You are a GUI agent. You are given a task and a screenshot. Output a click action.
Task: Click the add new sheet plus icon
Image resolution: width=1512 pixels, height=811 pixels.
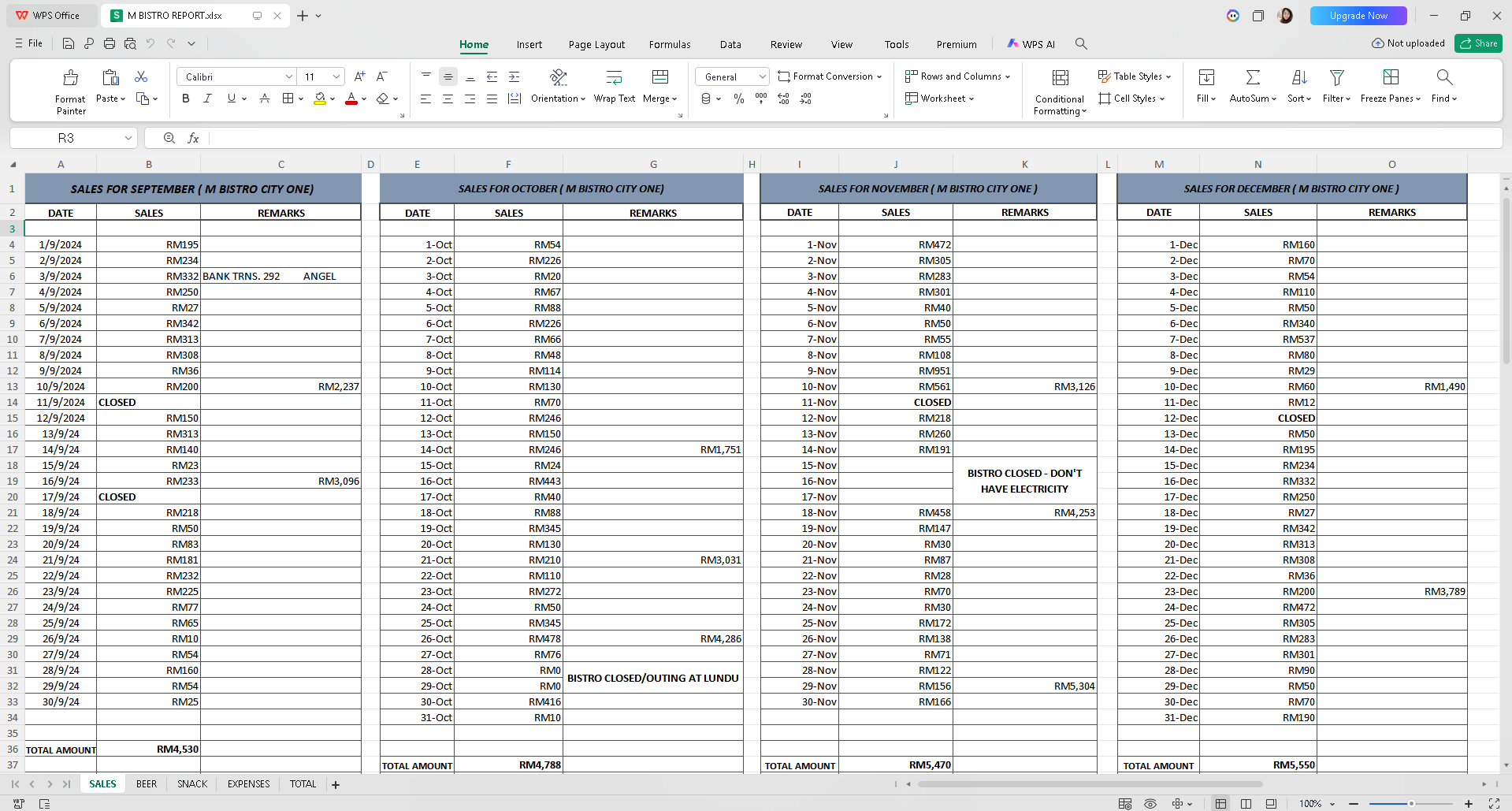coord(336,784)
